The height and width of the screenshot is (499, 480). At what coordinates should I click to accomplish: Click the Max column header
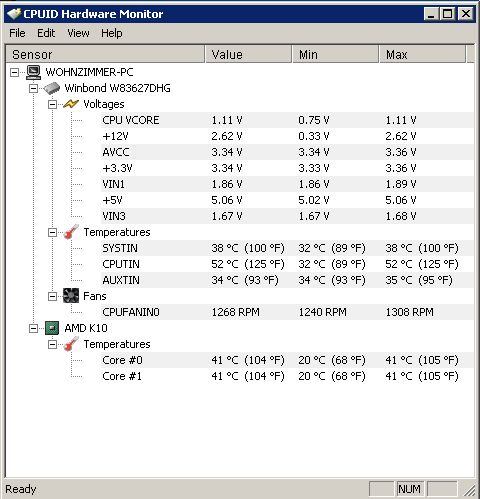coord(422,54)
